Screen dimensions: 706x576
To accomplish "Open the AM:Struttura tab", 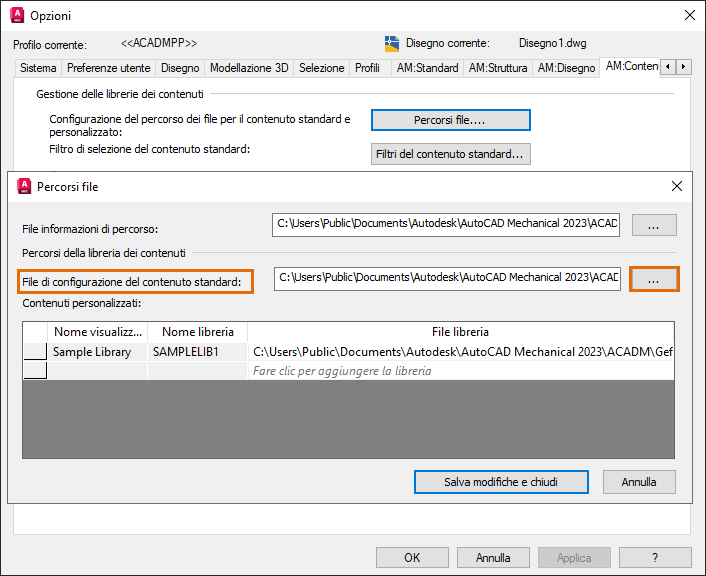I will click(x=498, y=68).
